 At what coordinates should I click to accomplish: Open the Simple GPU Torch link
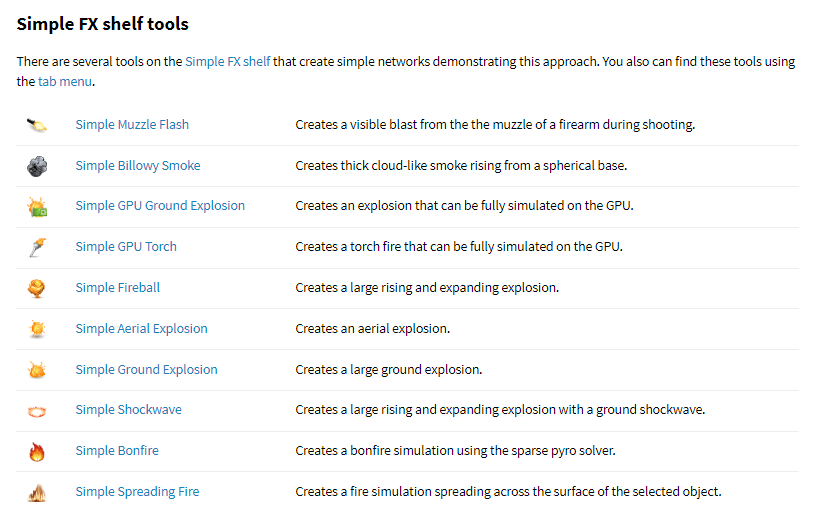[x=126, y=247]
